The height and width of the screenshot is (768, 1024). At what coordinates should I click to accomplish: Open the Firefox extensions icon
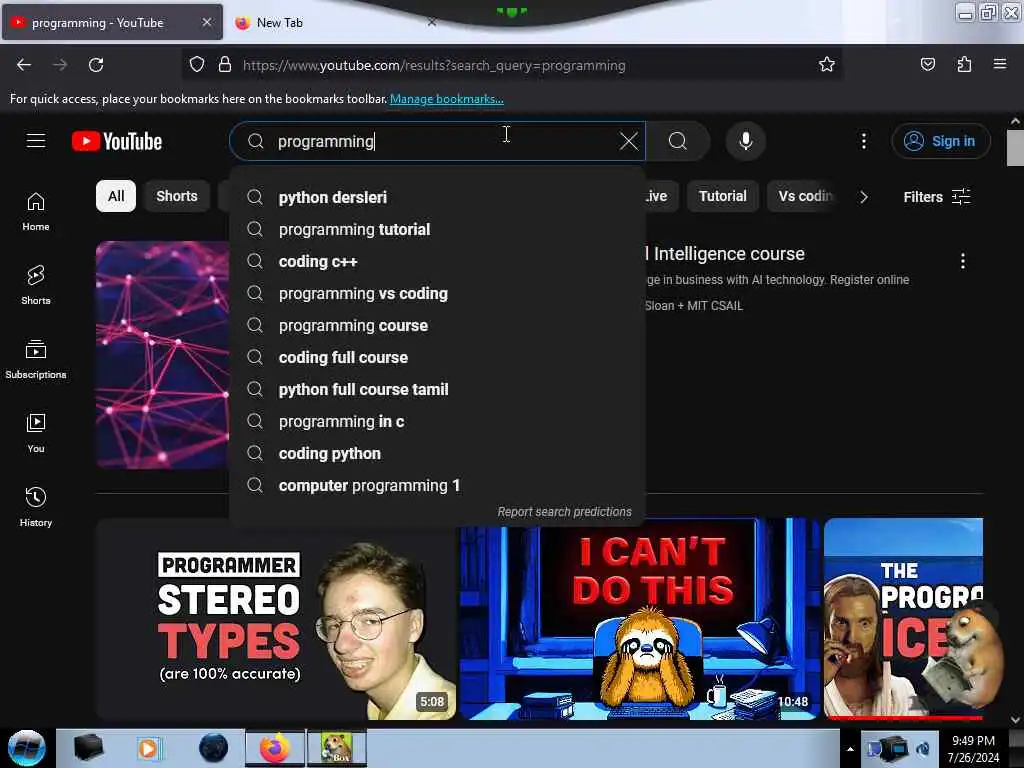[x=964, y=65]
